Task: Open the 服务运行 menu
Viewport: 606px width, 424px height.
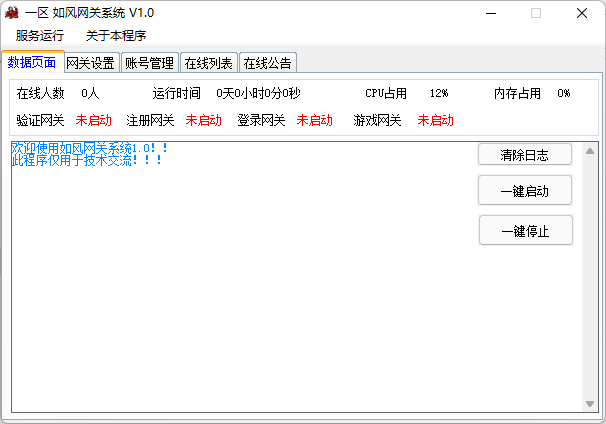Action: (x=39, y=36)
